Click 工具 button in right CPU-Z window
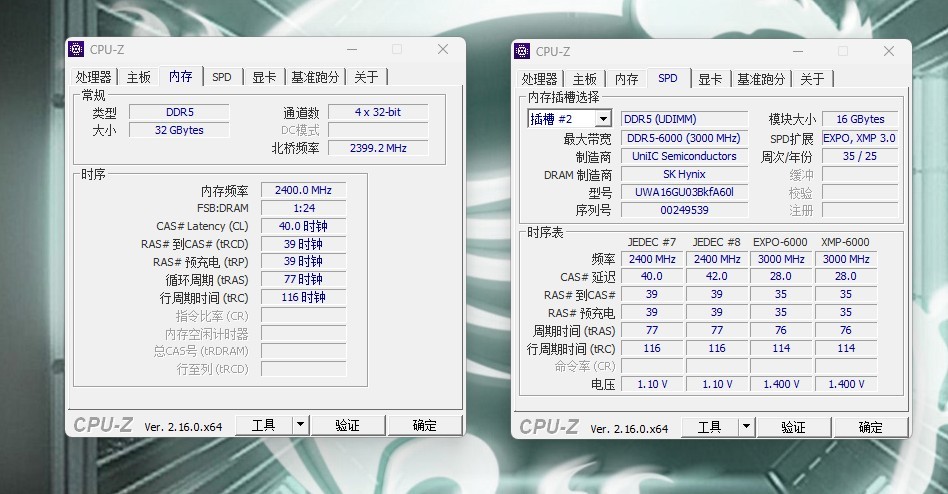 710,427
